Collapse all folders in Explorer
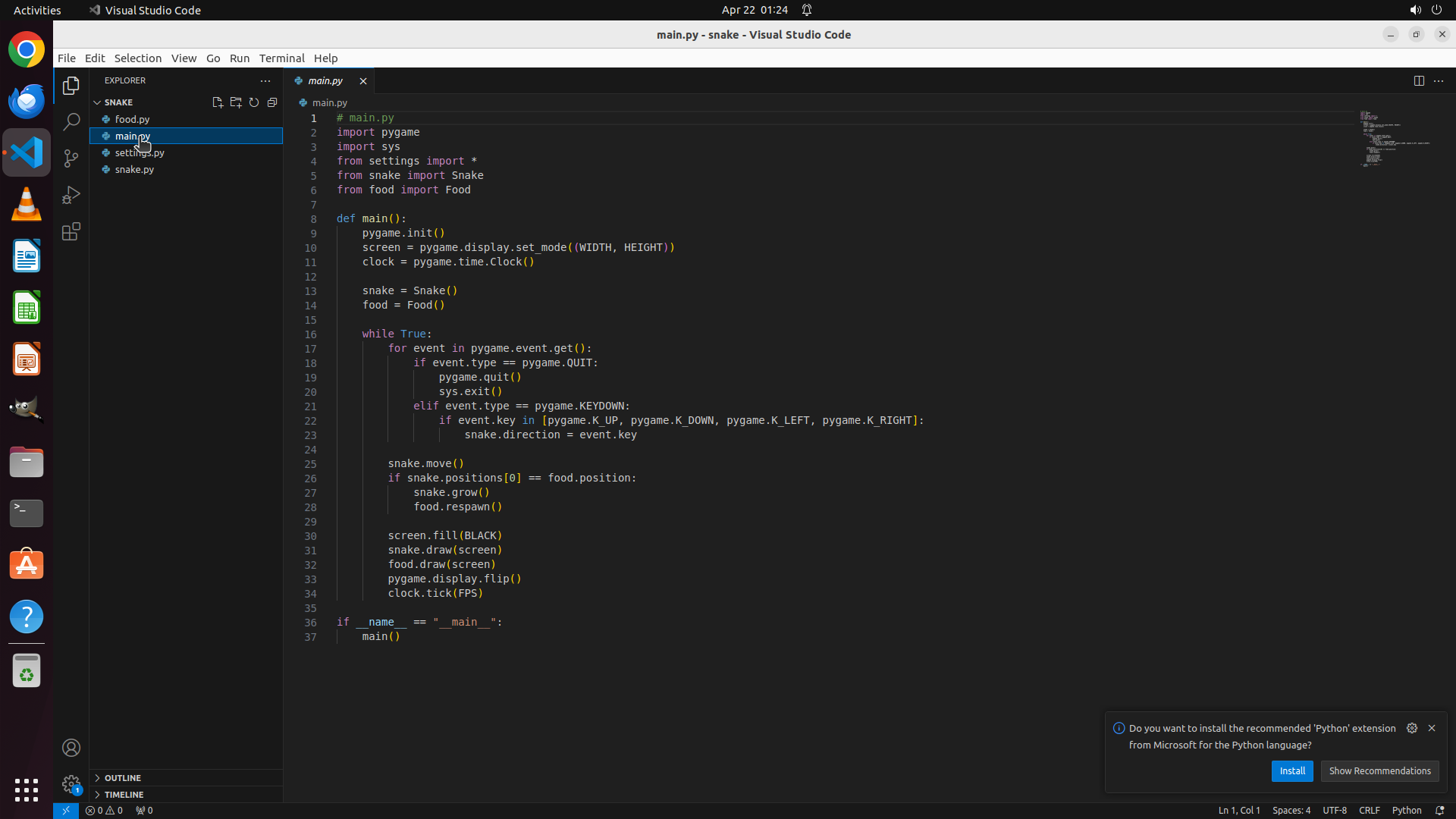 coord(272,102)
